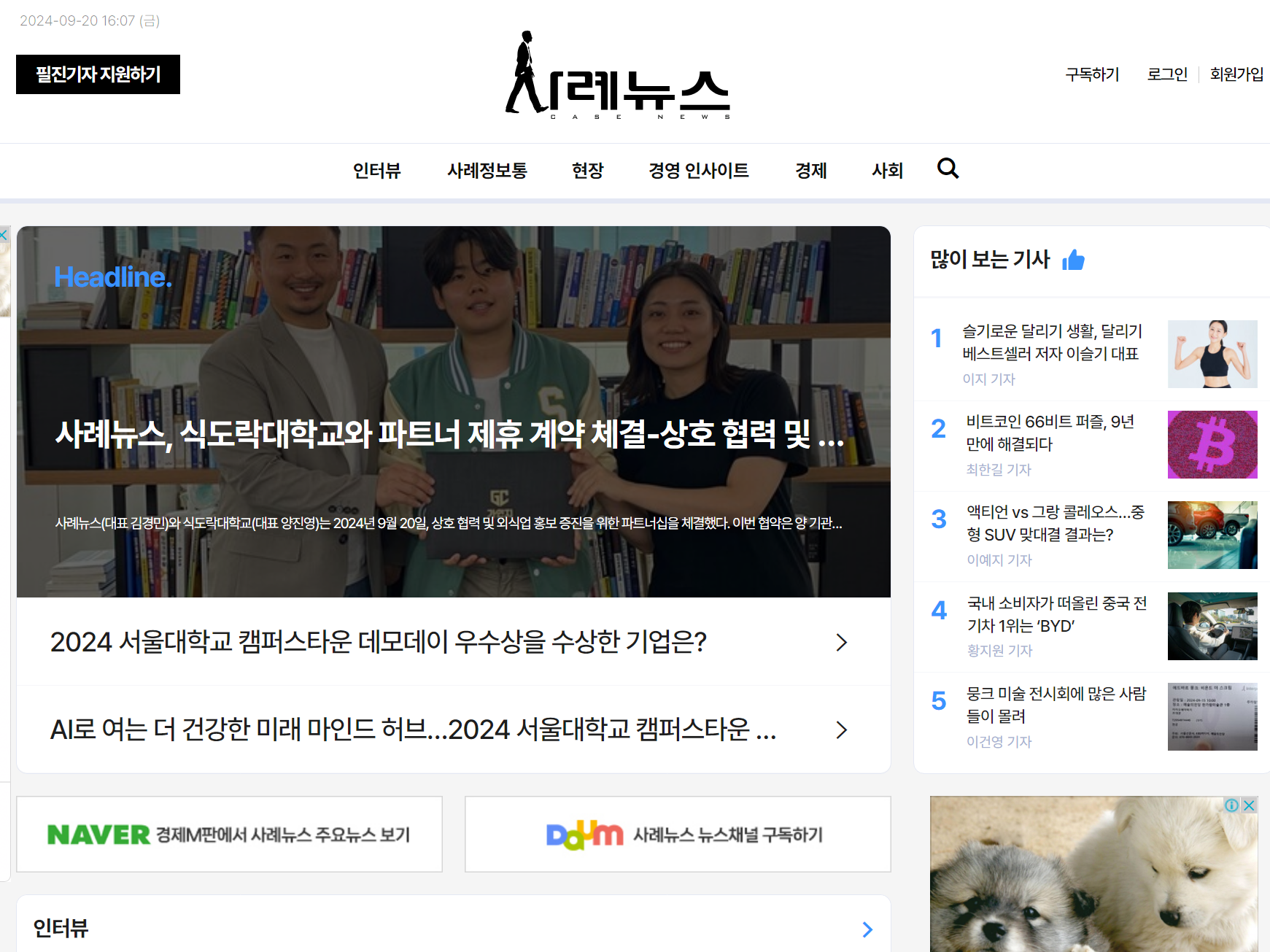Image resolution: width=1270 pixels, height=952 pixels.
Task: Read the 식도락대학교 파트너 제휴 headline article
Action: (450, 434)
